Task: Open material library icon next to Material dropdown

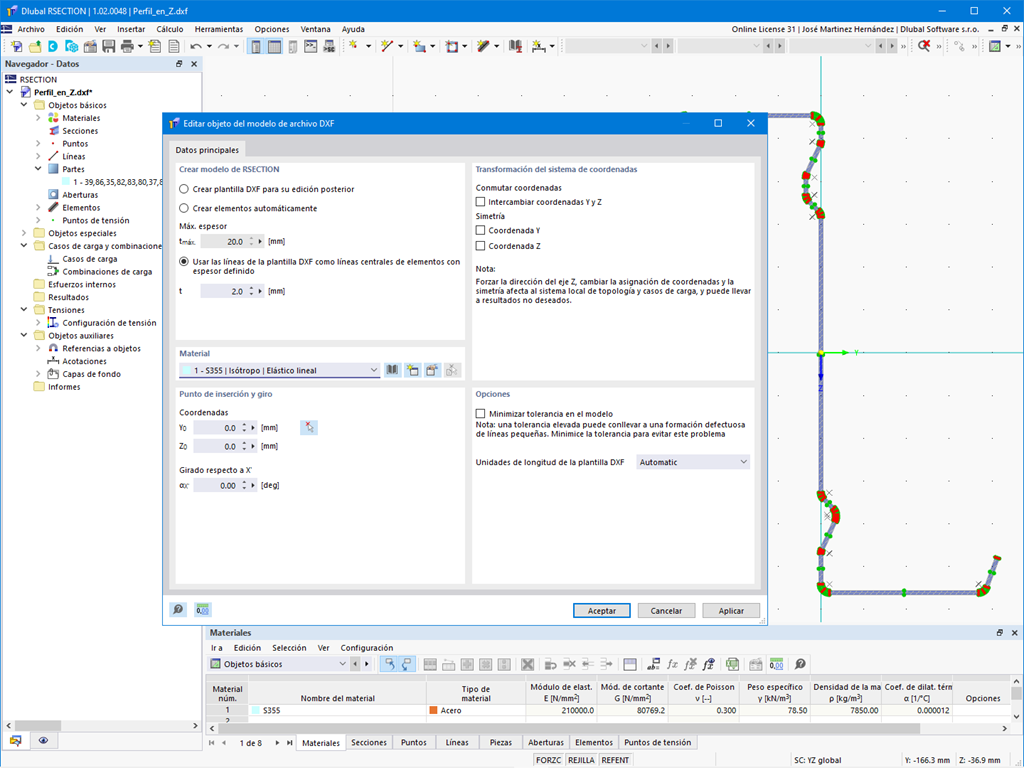Action: pos(392,370)
